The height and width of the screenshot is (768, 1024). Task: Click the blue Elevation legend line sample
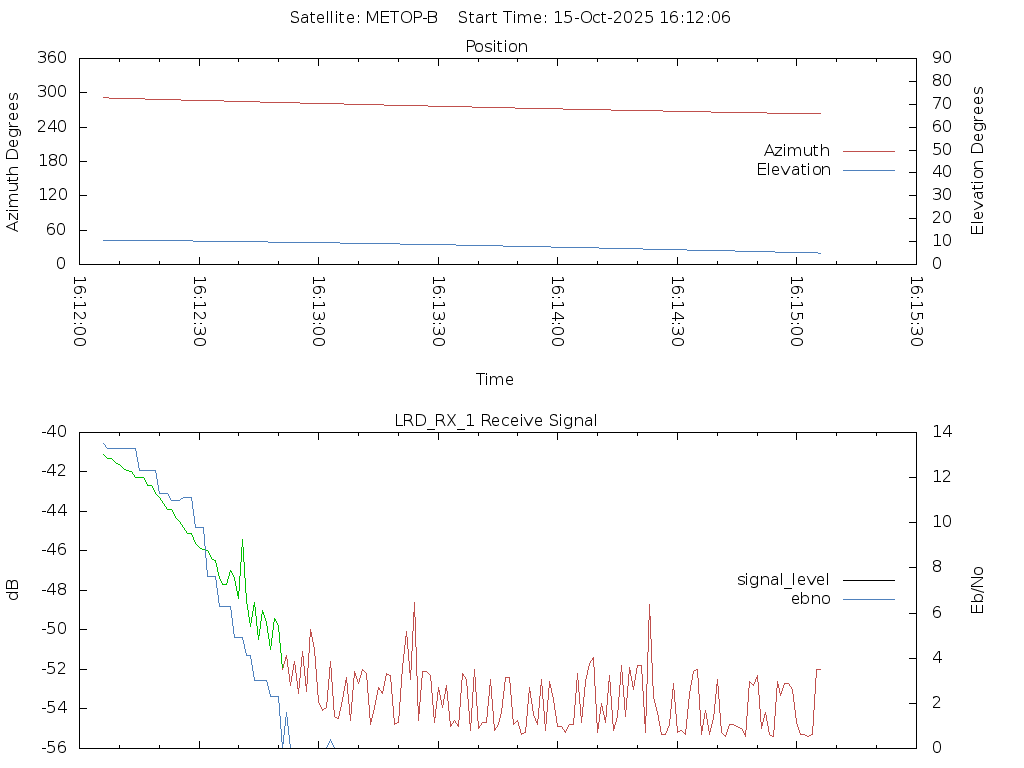(x=868, y=170)
